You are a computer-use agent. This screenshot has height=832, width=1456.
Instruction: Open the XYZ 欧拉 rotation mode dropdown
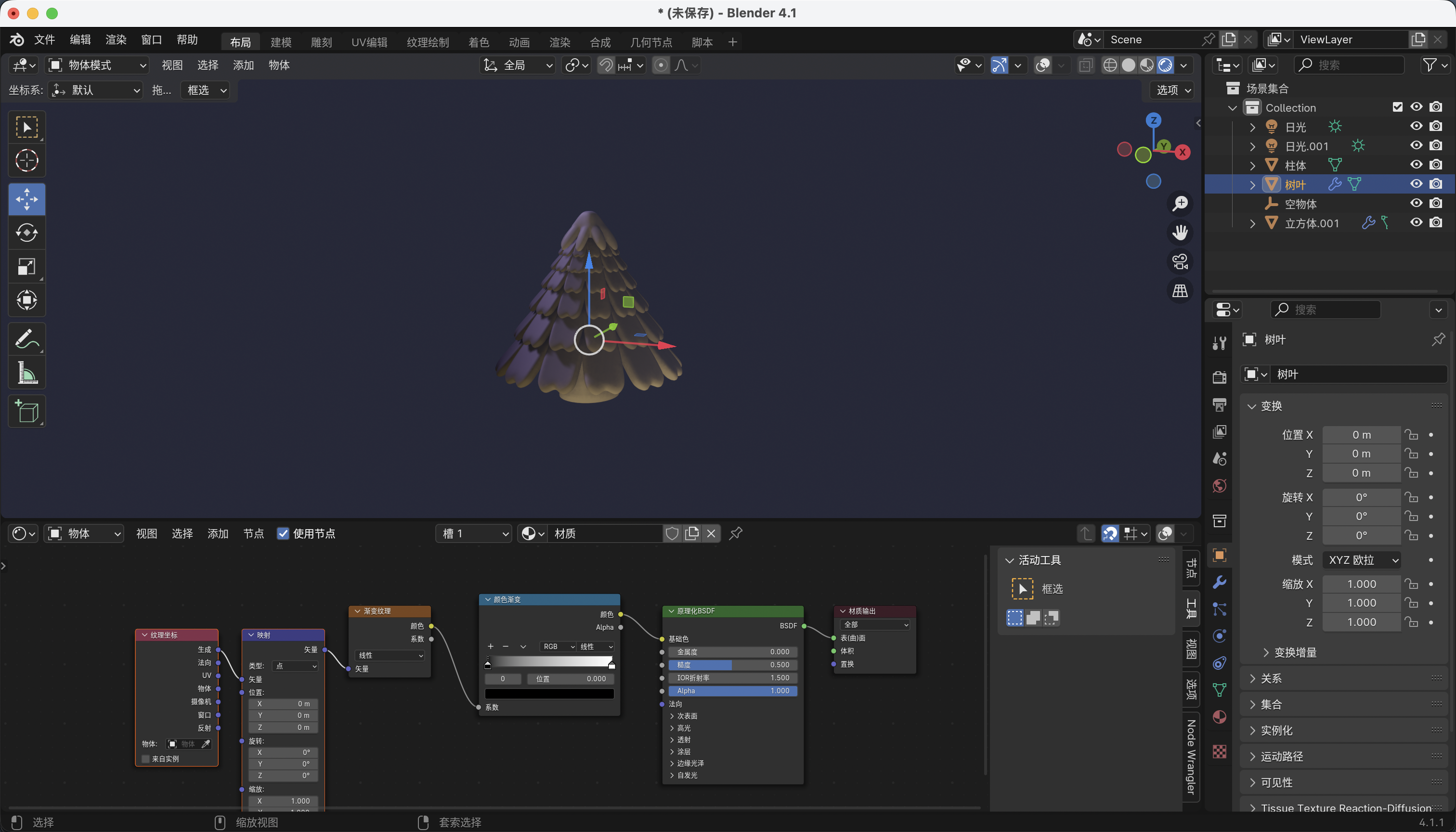click(1362, 560)
